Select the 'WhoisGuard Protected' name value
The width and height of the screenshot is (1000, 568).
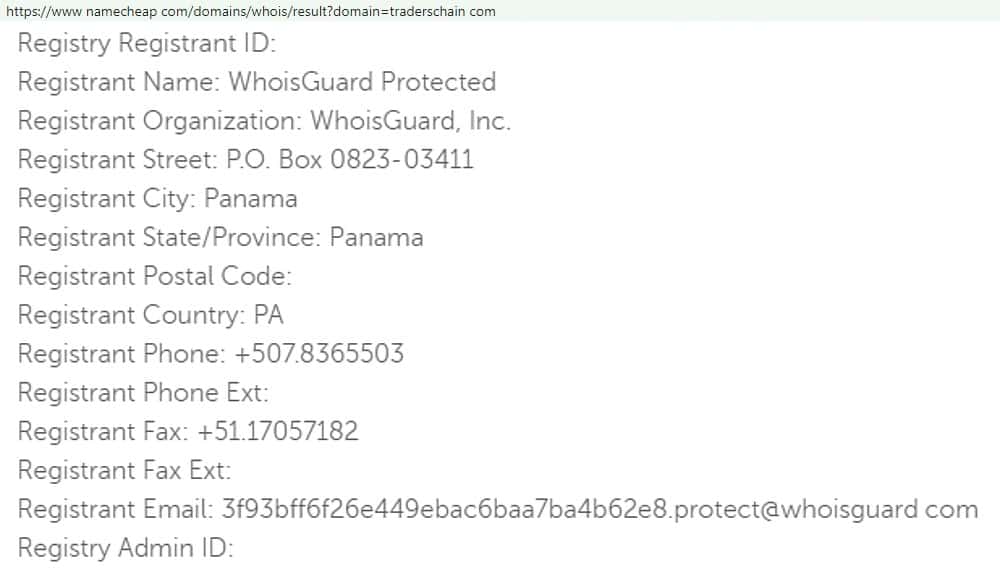pos(362,82)
